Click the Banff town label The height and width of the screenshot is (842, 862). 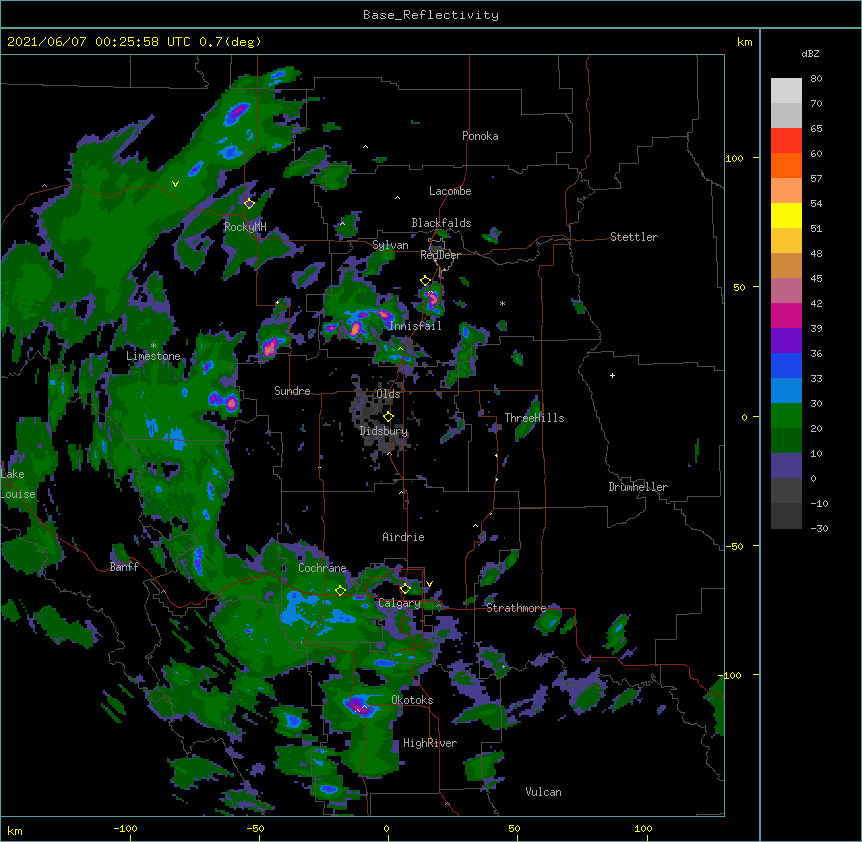tap(124, 567)
